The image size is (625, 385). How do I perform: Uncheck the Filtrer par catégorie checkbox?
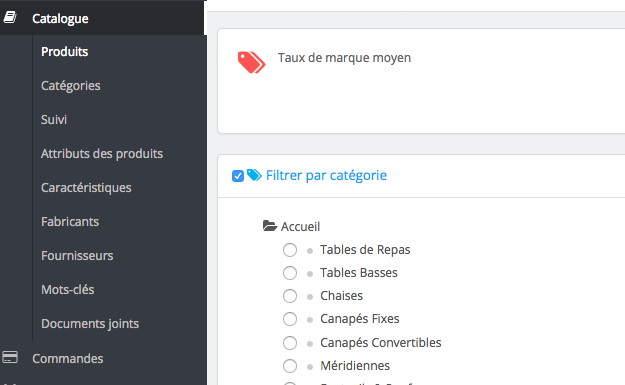click(238, 176)
